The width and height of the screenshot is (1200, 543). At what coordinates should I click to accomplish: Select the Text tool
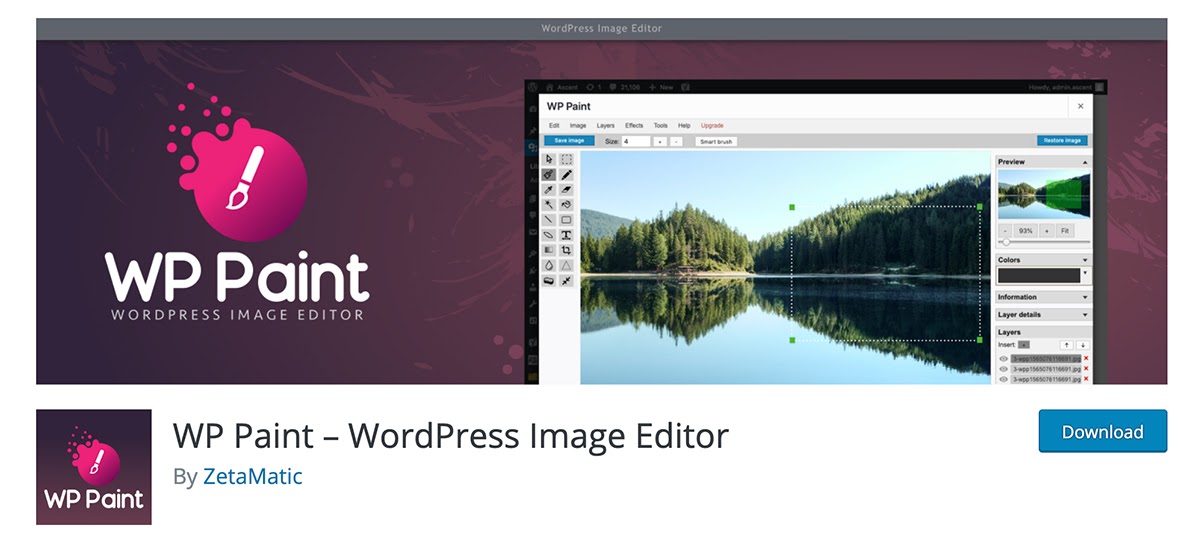[566, 235]
